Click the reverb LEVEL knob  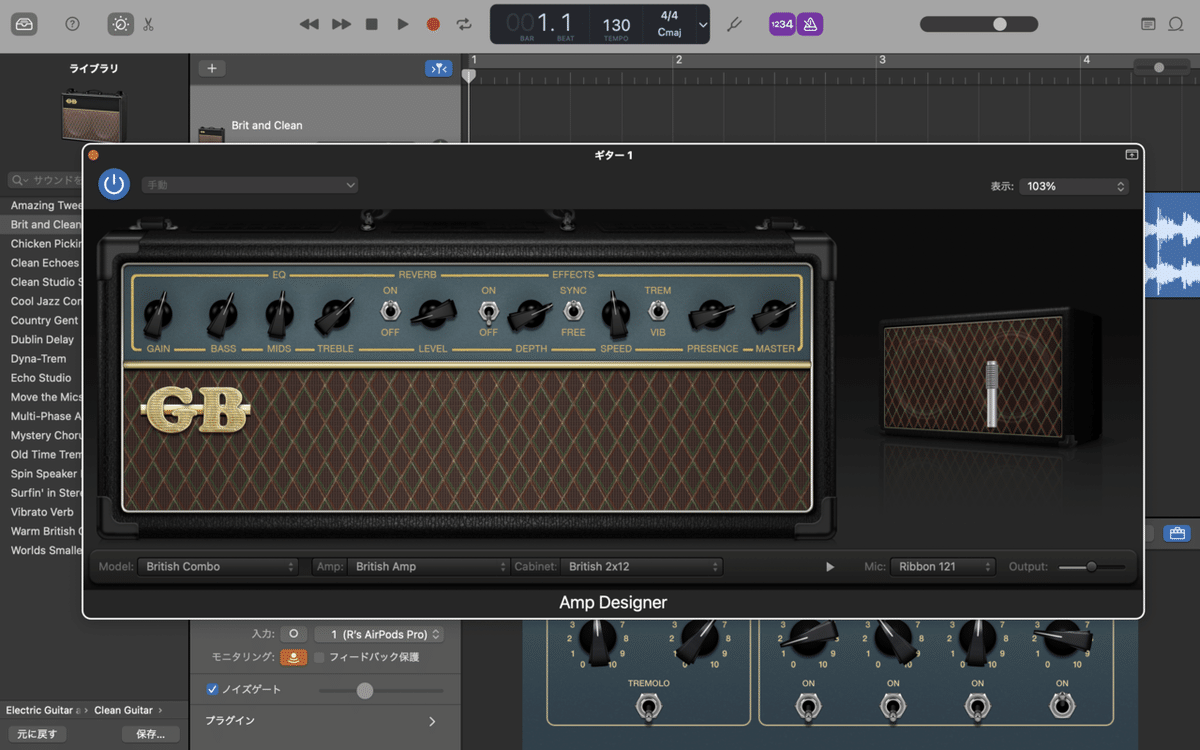click(433, 316)
